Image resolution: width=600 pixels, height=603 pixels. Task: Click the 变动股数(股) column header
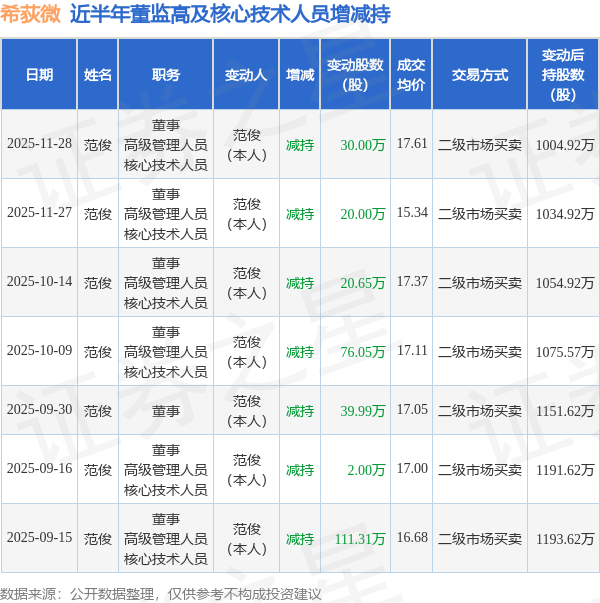[355, 75]
